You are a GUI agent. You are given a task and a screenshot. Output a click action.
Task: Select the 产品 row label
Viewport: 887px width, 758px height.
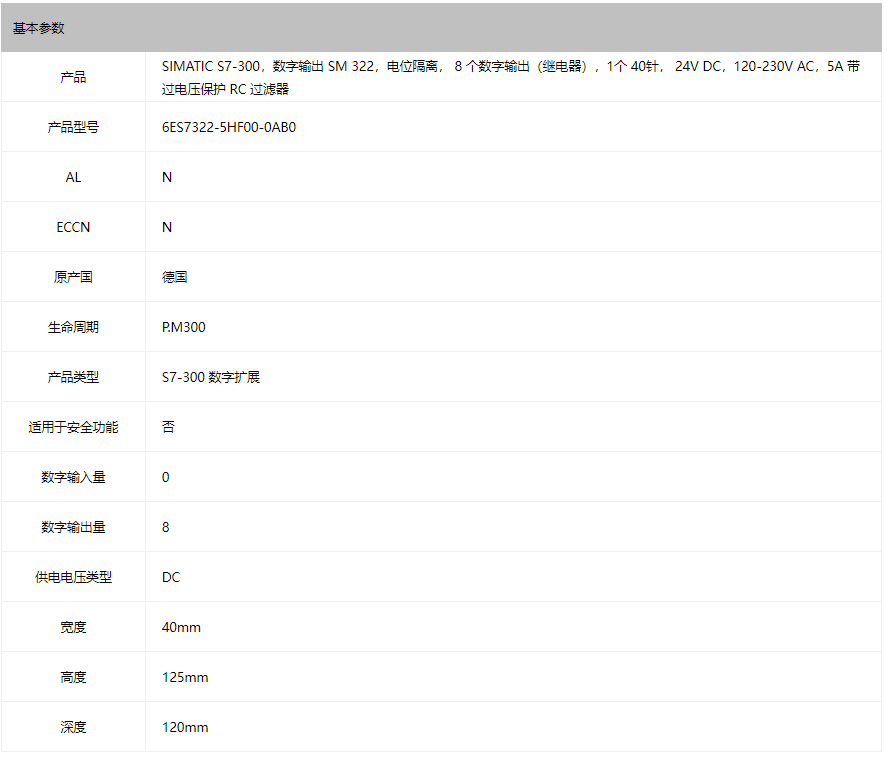click(x=73, y=77)
